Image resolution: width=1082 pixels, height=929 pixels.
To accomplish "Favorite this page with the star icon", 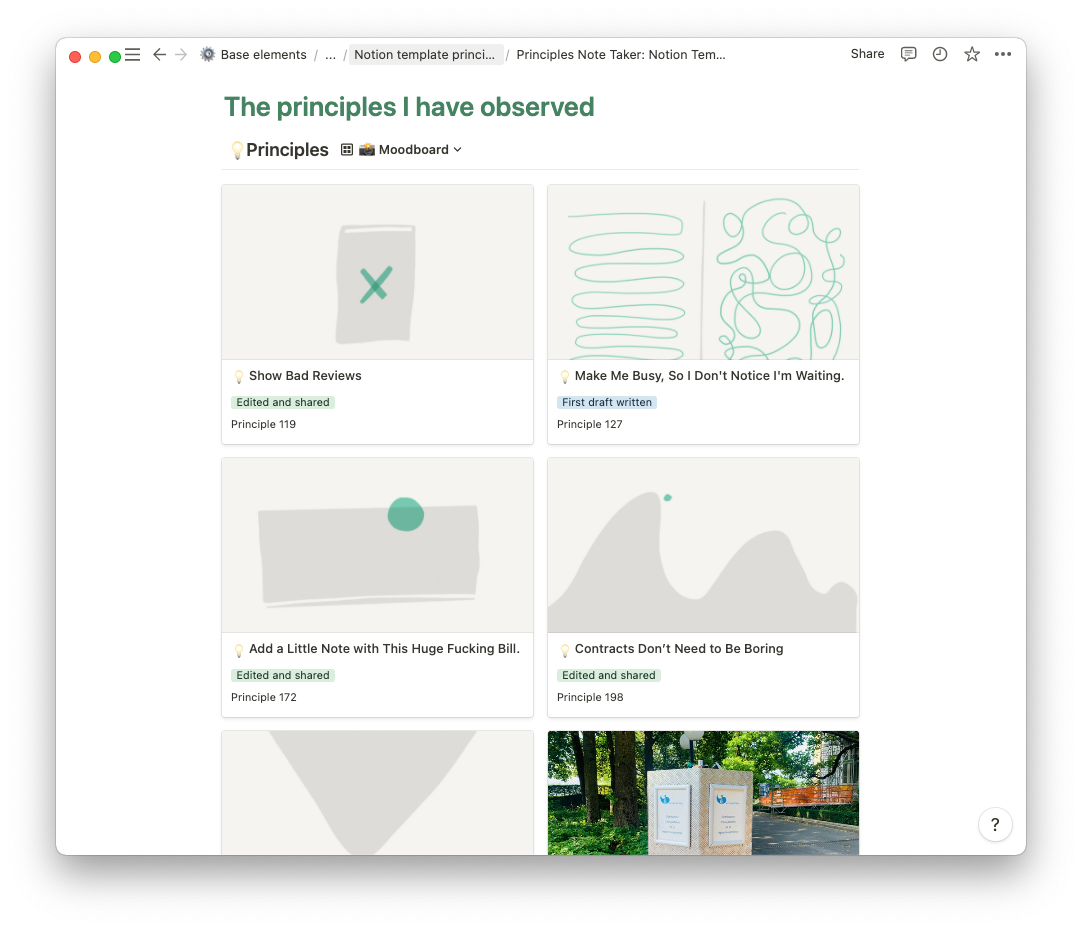I will tap(972, 55).
